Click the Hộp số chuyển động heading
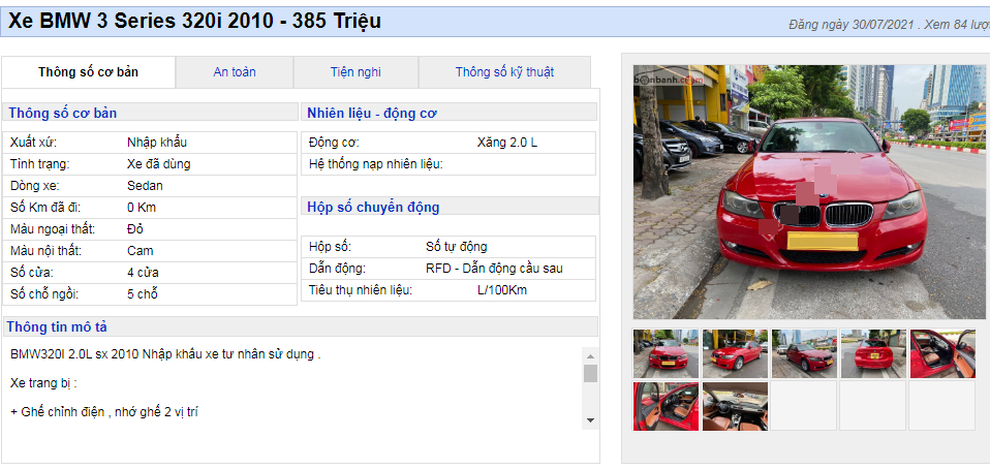This screenshot has width=990, height=469. (373, 207)
